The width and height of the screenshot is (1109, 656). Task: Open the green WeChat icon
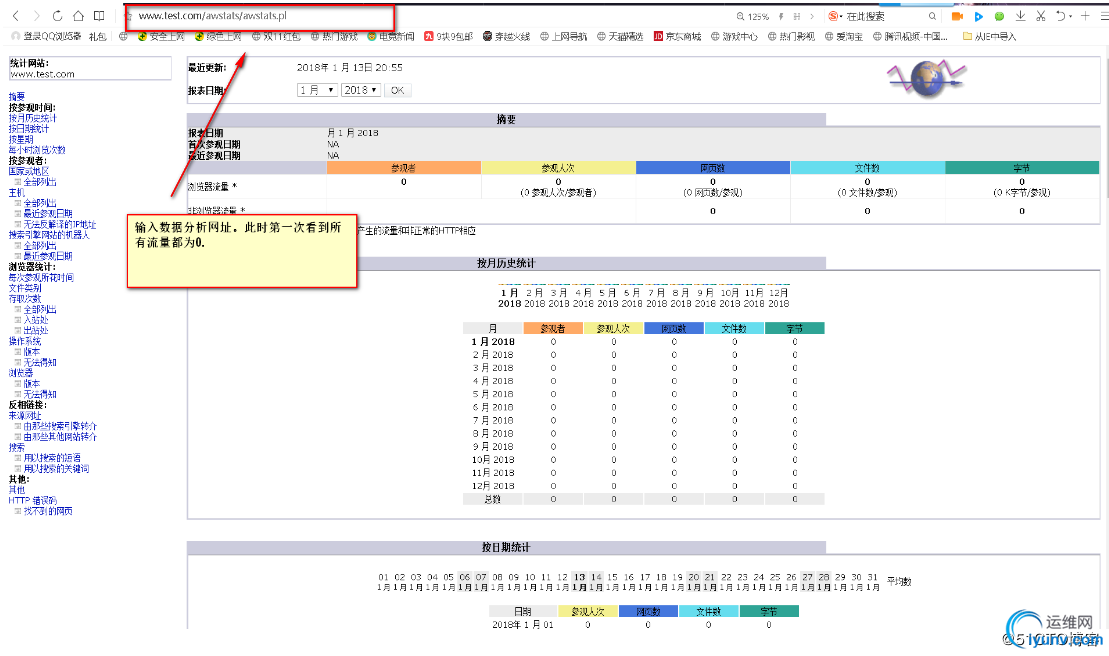(999, 16)
